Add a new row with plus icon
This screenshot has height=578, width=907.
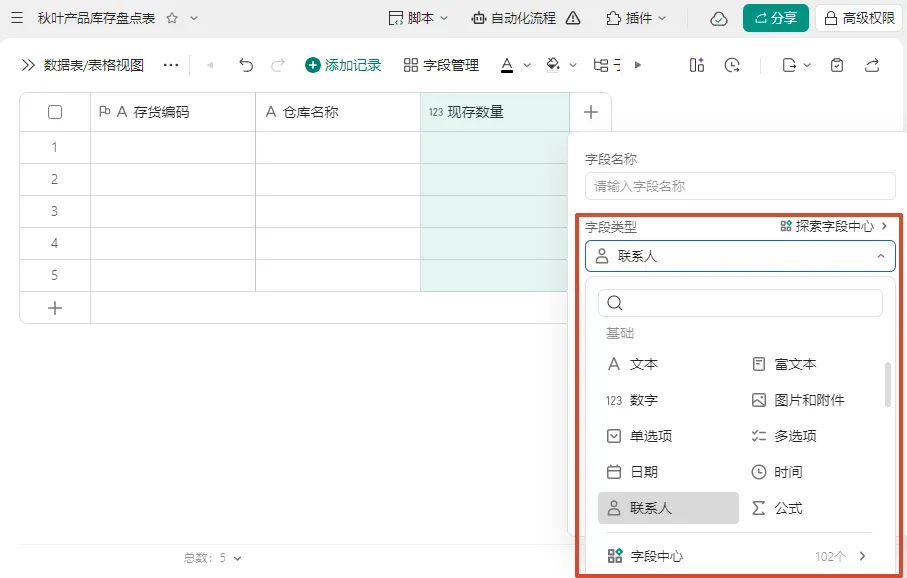coord(55,308)
